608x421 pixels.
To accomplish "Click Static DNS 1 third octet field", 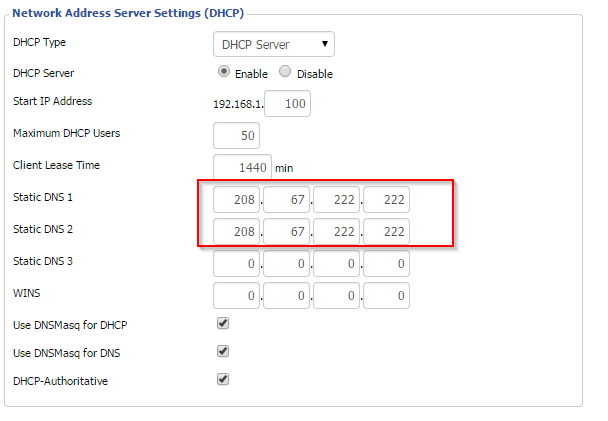I will pyautogui.click(x=336, y=200).
